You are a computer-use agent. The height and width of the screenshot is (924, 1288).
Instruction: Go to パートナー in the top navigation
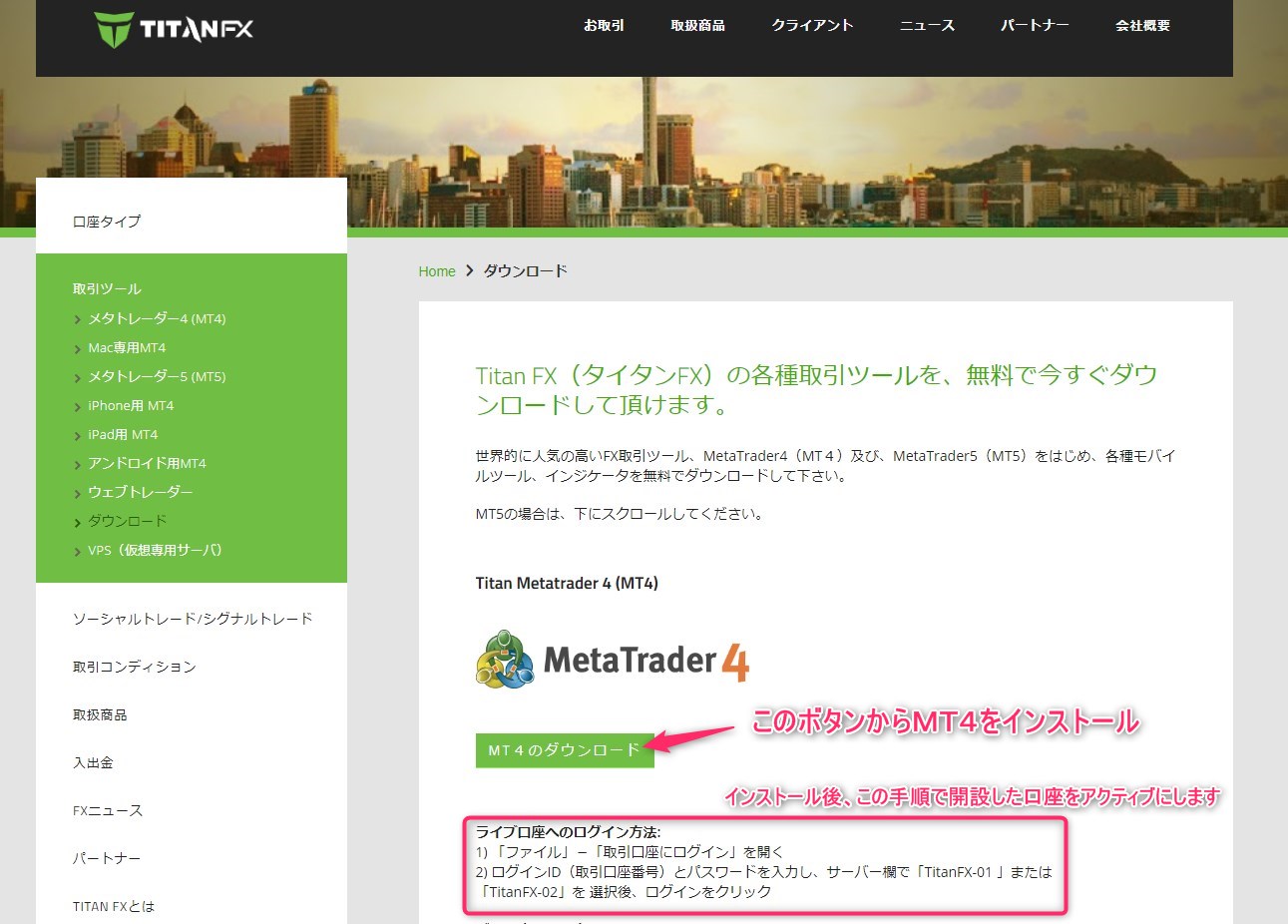pyautogui.click(x=1035, y=26)
